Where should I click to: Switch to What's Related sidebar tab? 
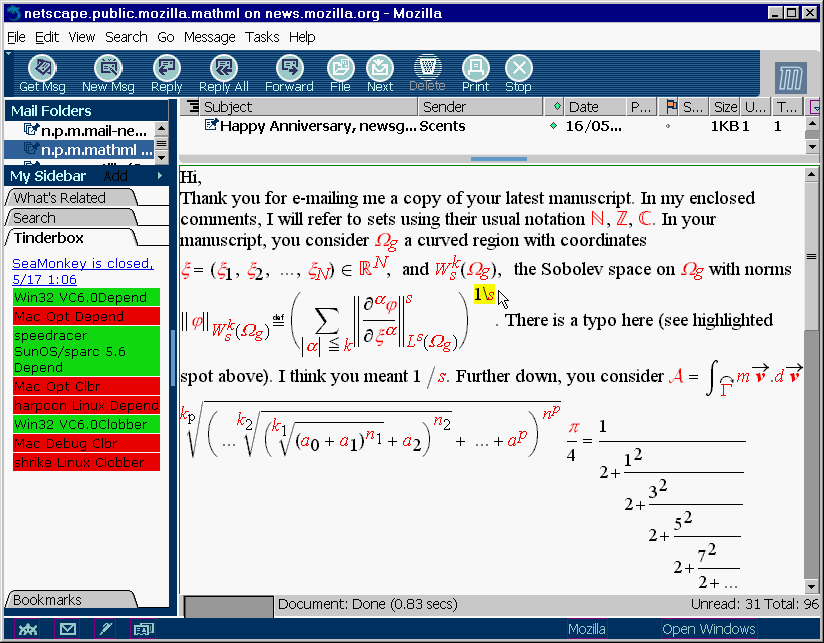[x=71, y=198]
